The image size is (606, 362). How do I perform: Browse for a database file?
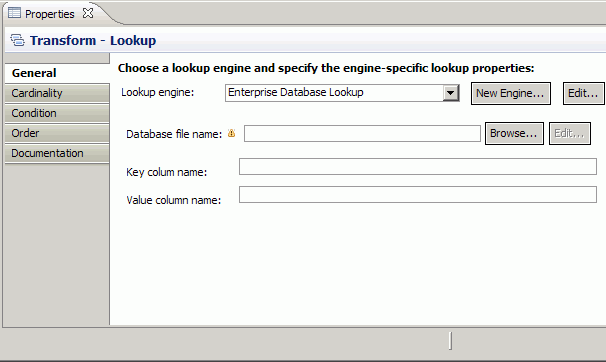click(x=514, y=133)
